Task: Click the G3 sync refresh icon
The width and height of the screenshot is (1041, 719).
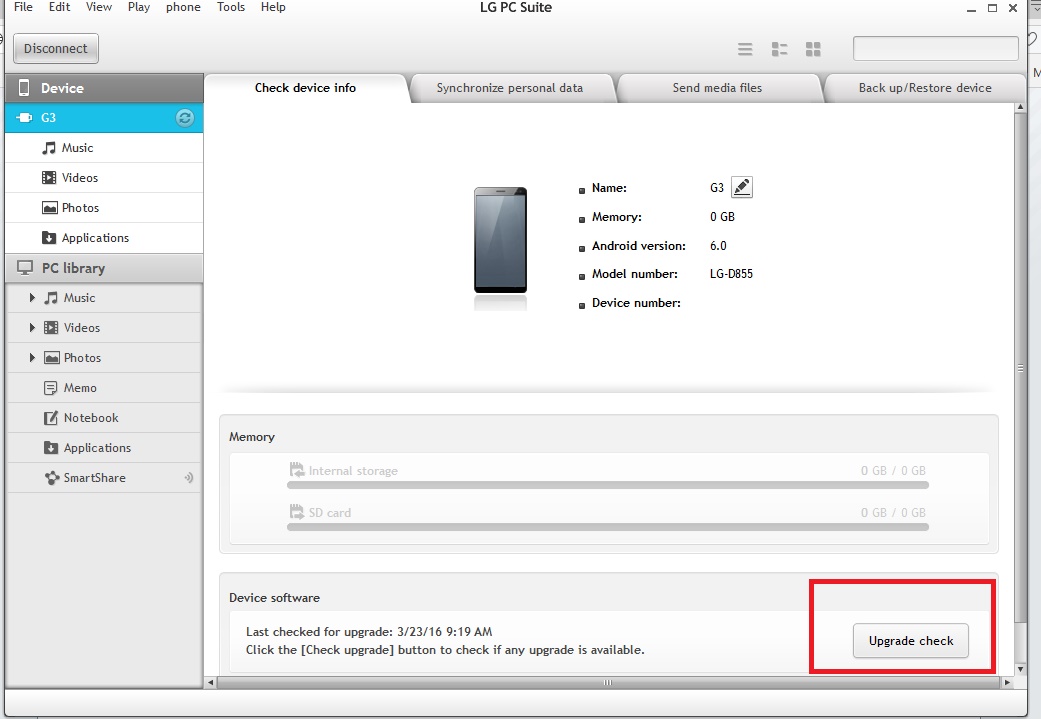Action: 185,118
